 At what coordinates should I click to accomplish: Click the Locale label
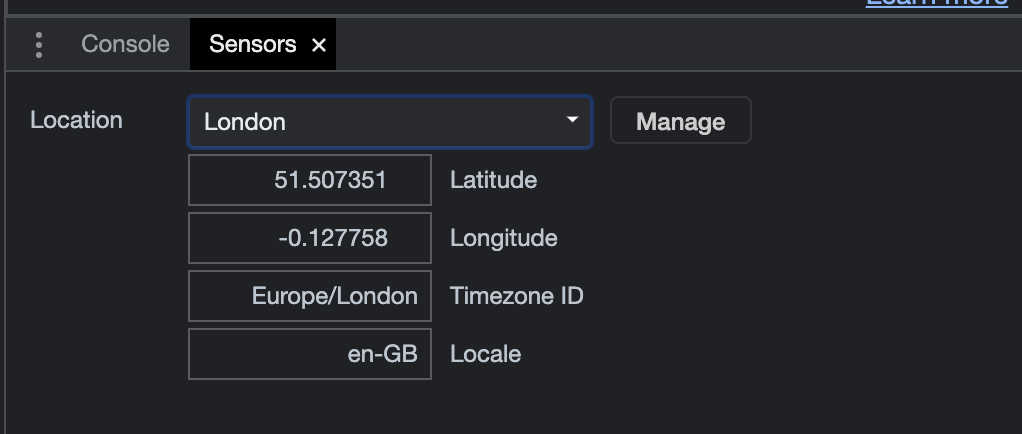point(486,354)
